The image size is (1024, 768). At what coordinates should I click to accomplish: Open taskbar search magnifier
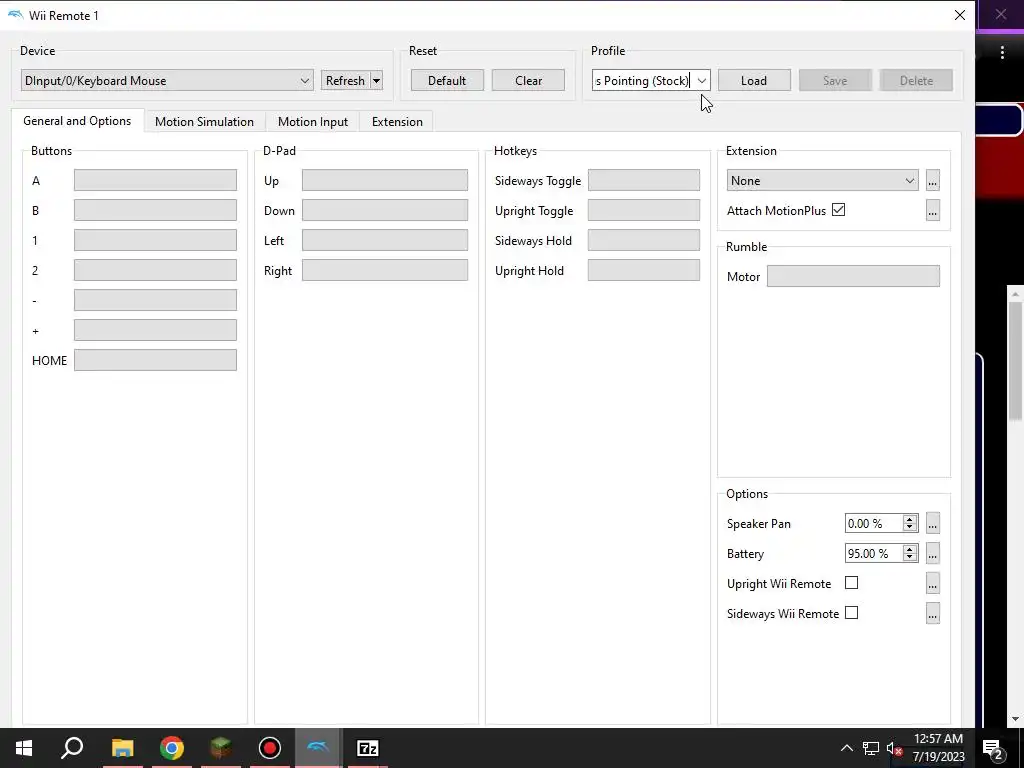point(72,748)
